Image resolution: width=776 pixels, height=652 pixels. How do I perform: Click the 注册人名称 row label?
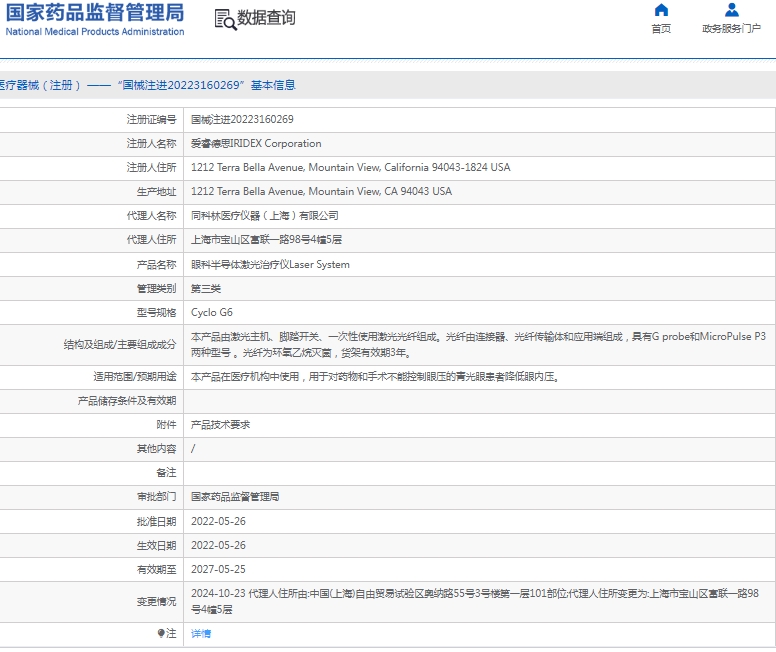click(x=151, y=144)
